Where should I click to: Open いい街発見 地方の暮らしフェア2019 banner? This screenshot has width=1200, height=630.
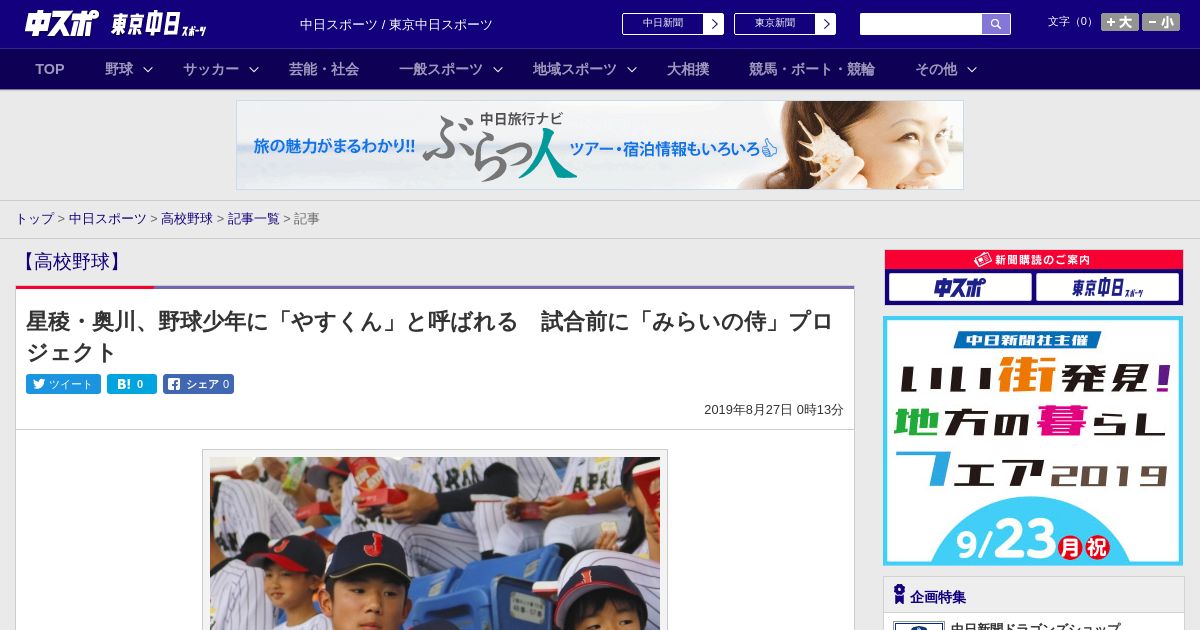click(1033, 441)
